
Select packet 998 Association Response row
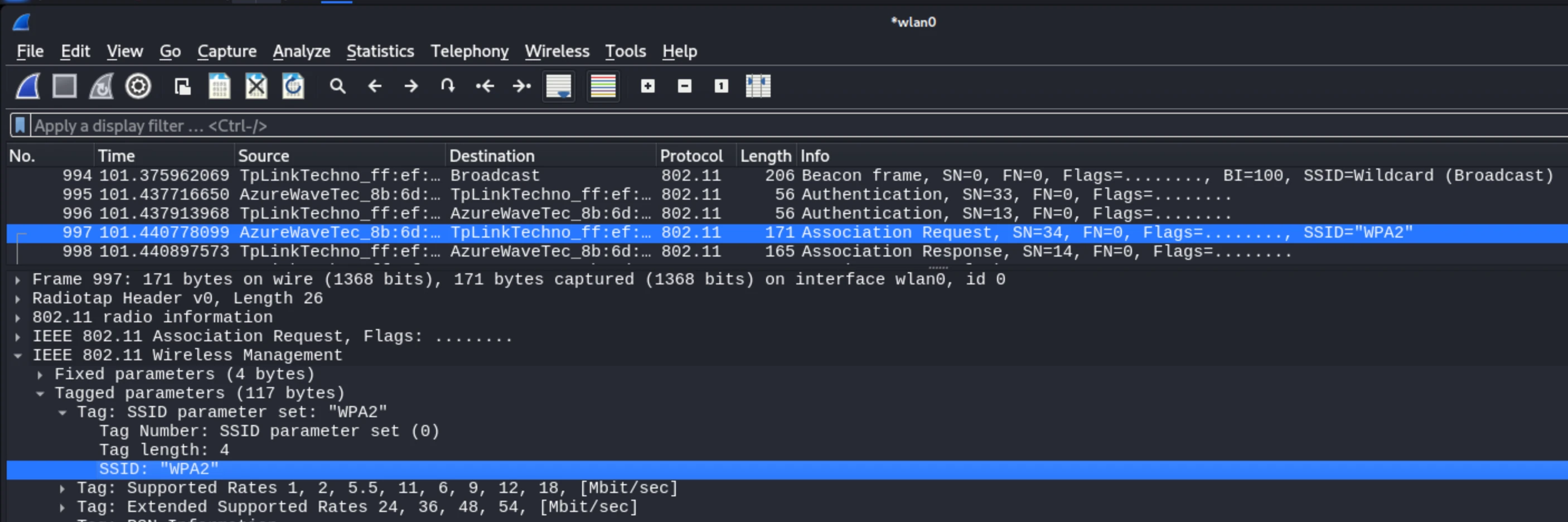point(787,251)
